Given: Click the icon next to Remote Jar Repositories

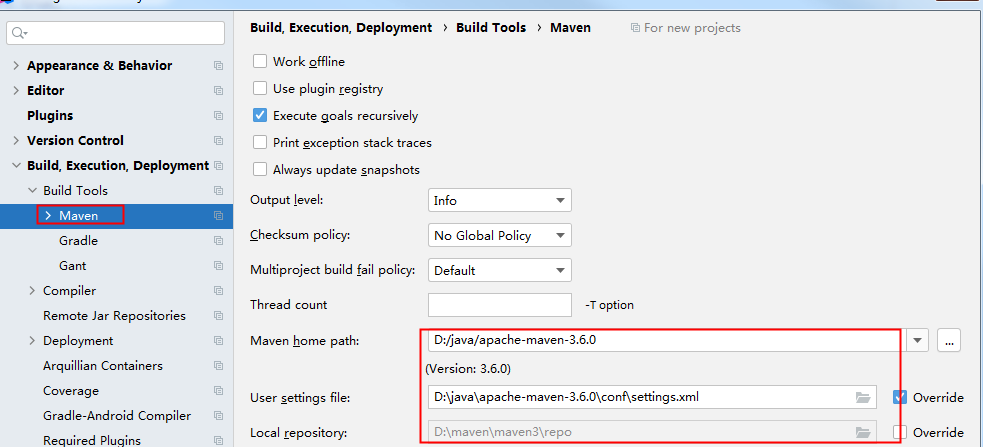Looking at the screenshot, I should [218, 316].
